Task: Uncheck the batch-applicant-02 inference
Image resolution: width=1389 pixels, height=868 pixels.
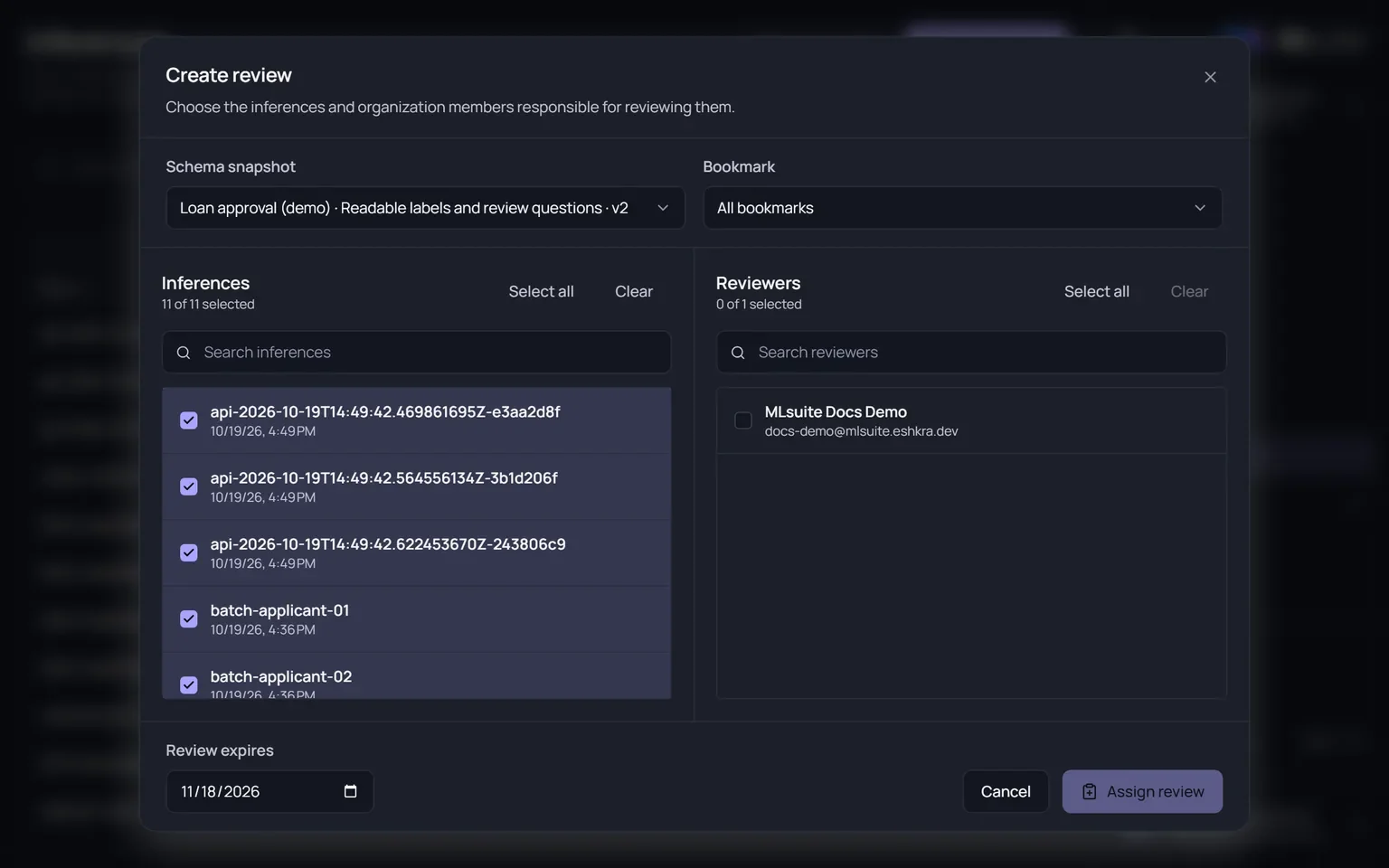Action: point(189,684)
